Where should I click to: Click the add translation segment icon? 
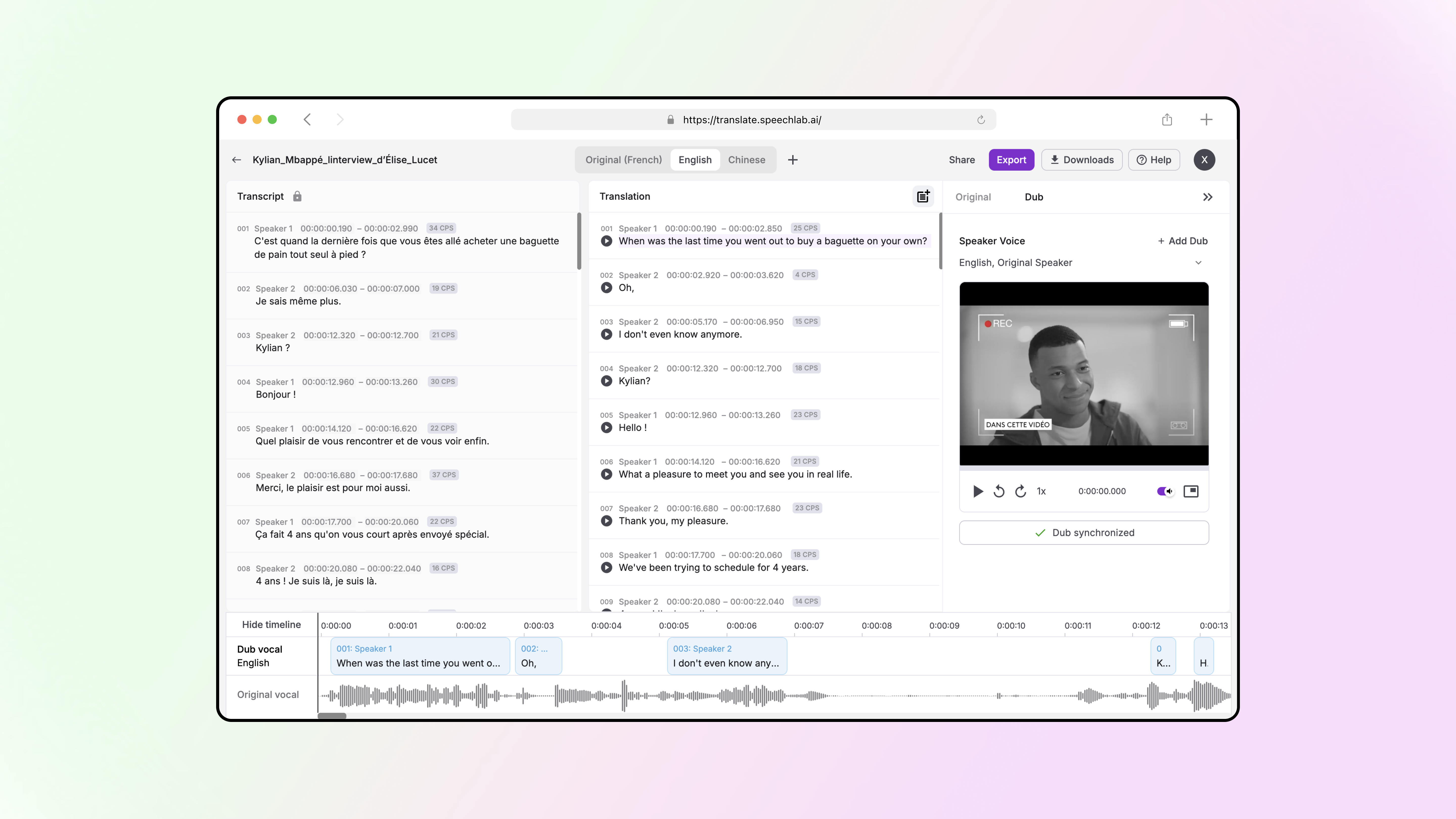pos(922,196)
